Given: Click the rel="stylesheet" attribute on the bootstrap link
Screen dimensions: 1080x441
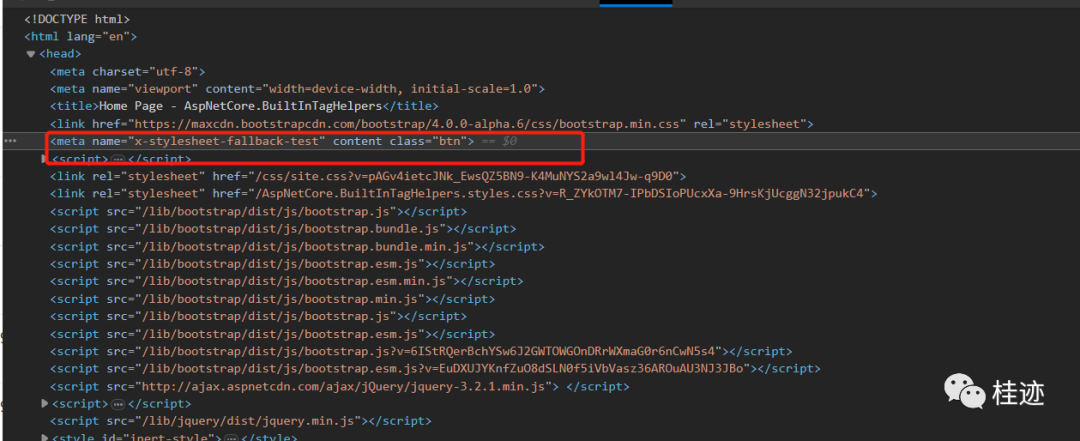Looking at the screenshot, I should coord(750,124).
